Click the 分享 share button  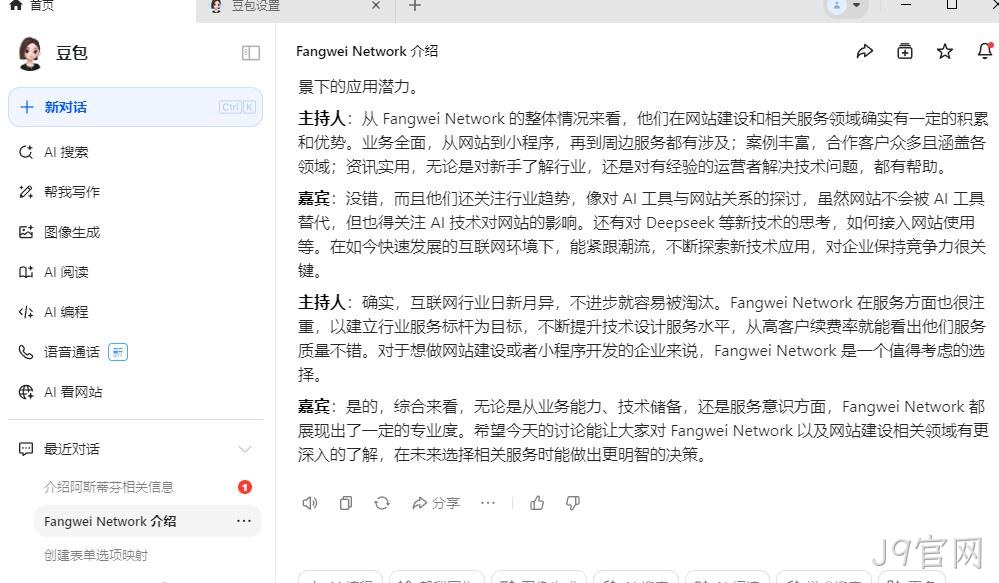(436, 503)
